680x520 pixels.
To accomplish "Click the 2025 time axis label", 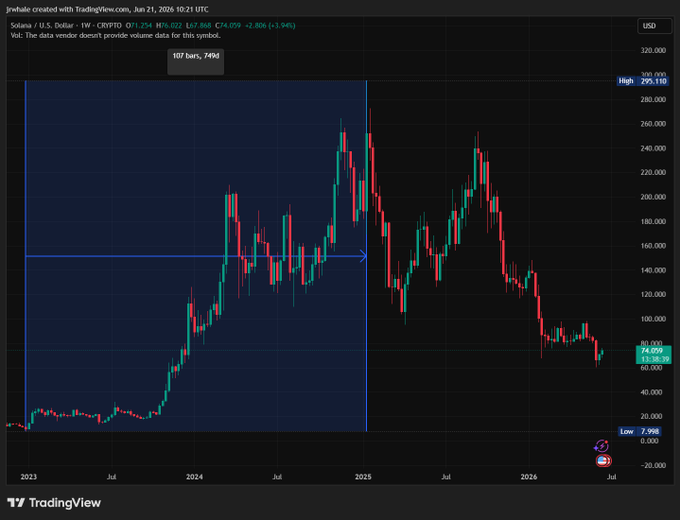I will (363, 477).
